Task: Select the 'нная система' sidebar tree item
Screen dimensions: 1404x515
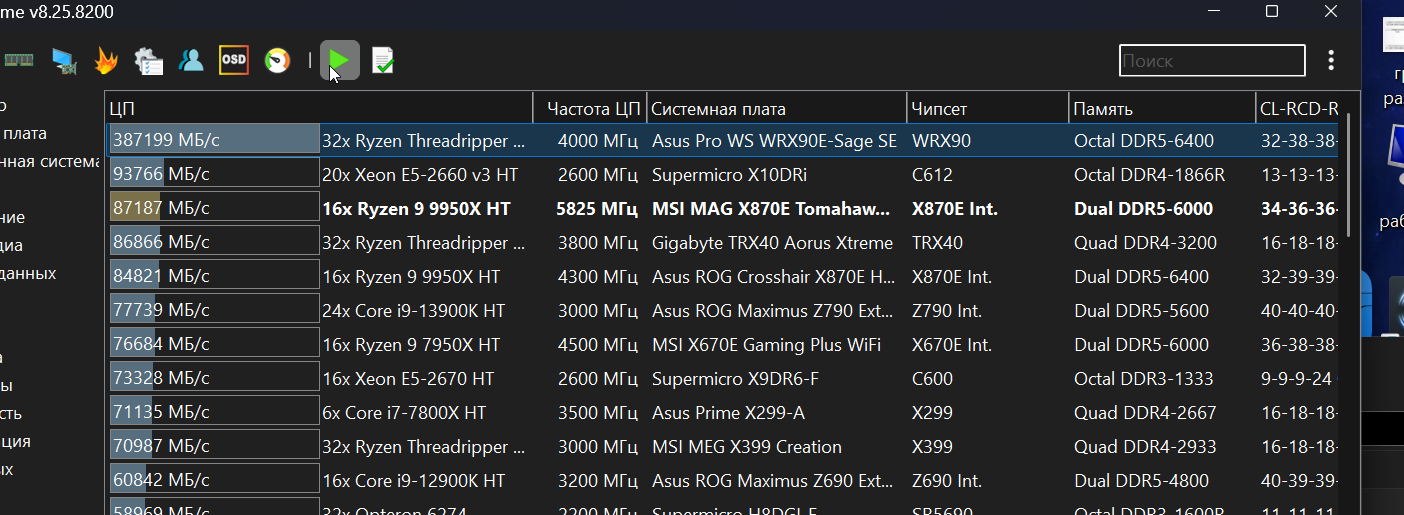Action: click(x=50, y=162)
